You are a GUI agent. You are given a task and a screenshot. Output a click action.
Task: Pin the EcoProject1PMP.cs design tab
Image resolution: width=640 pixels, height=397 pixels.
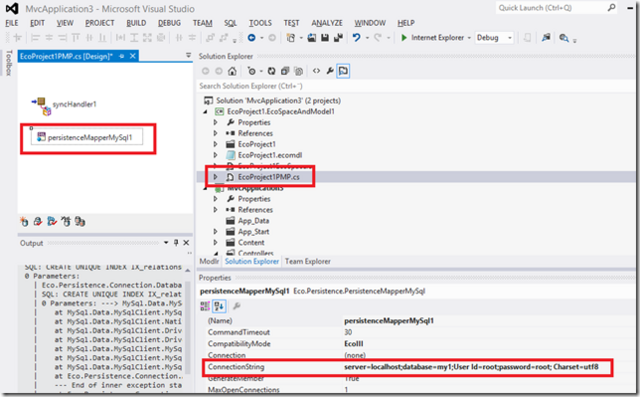[122, 56]
